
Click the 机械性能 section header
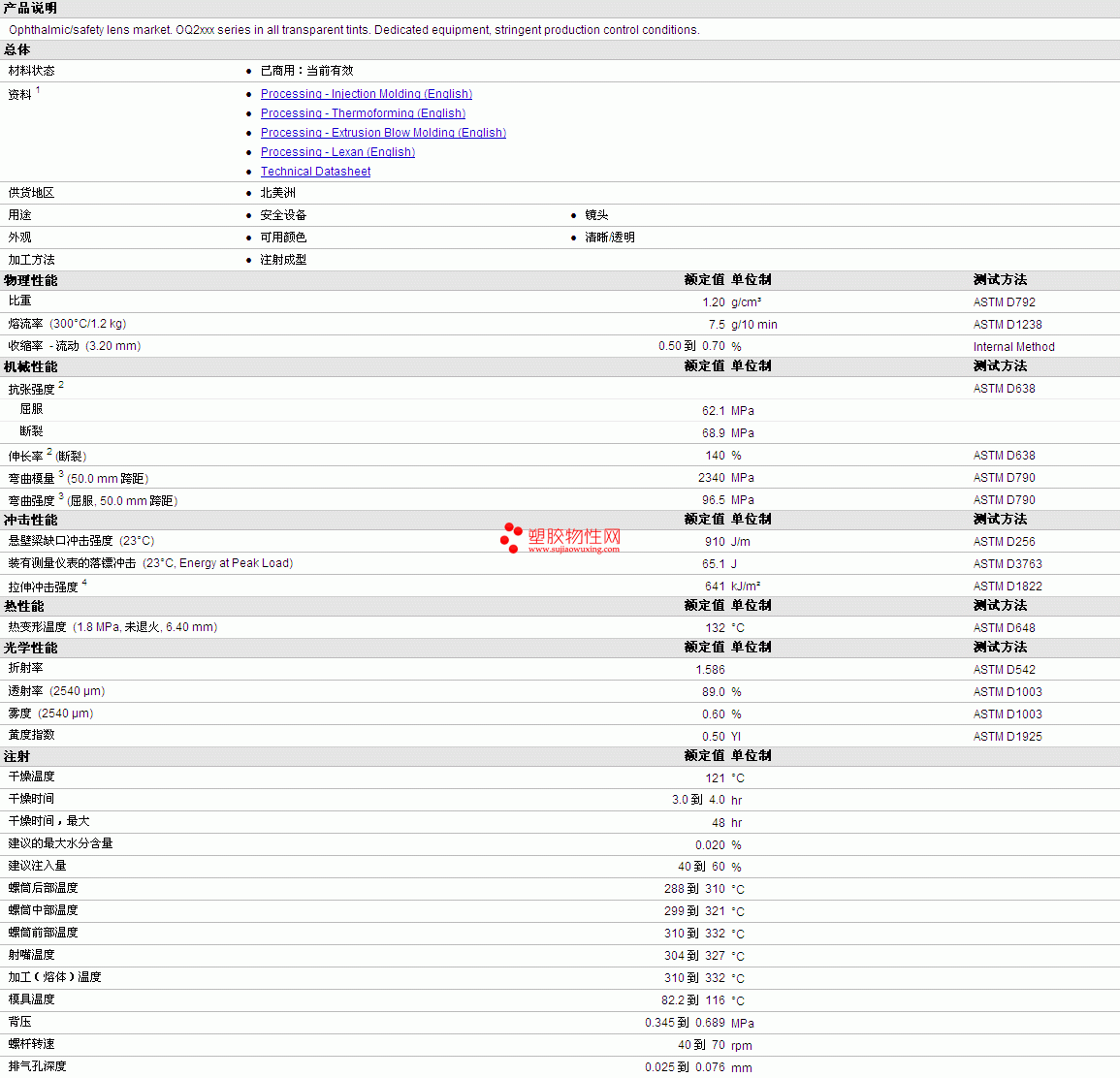point(31,366)
